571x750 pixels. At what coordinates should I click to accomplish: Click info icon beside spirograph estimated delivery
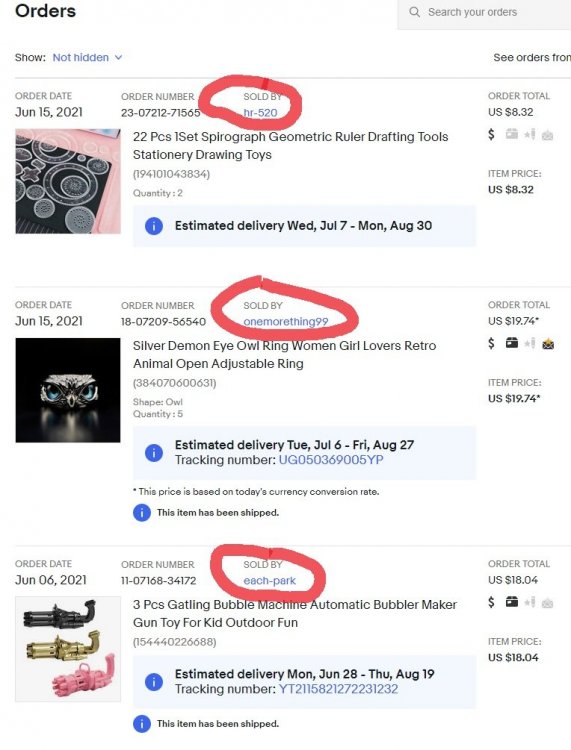[x=154, y=226]
